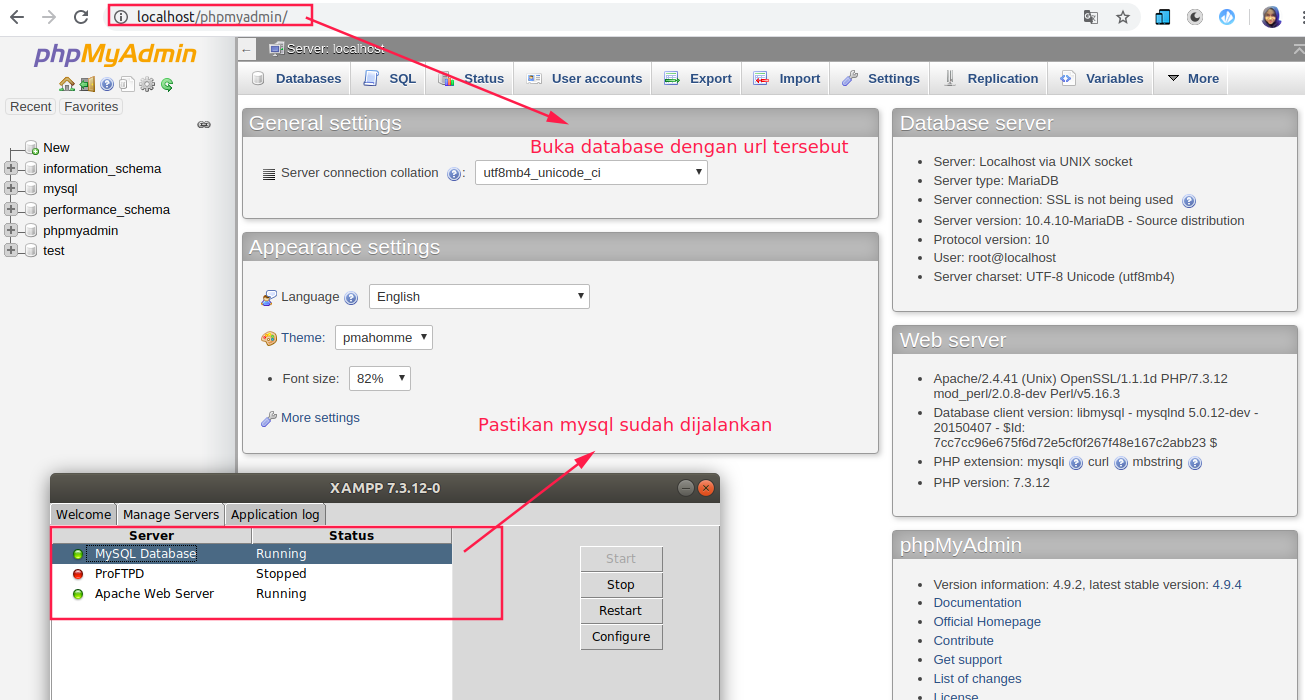Open the Font size dropdown showing 82%
This screenshot has width=1305, height=700.
tap(380, 378)
